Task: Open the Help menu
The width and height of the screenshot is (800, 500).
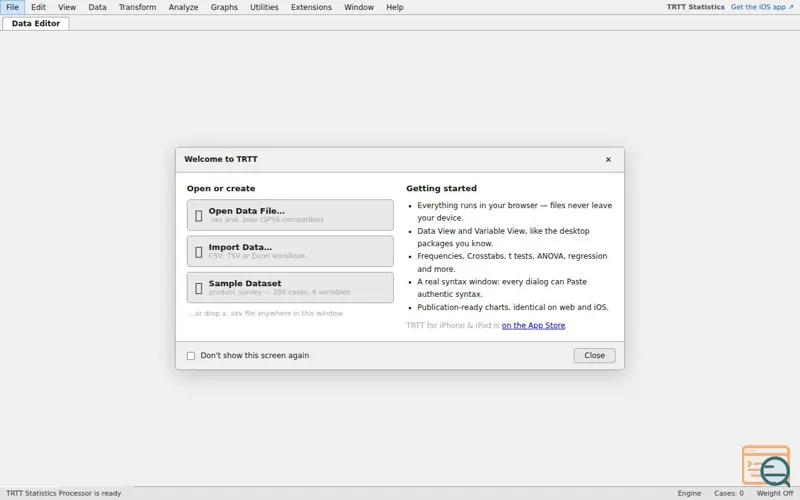Action: pyautogui.click(x=394, y=7)
